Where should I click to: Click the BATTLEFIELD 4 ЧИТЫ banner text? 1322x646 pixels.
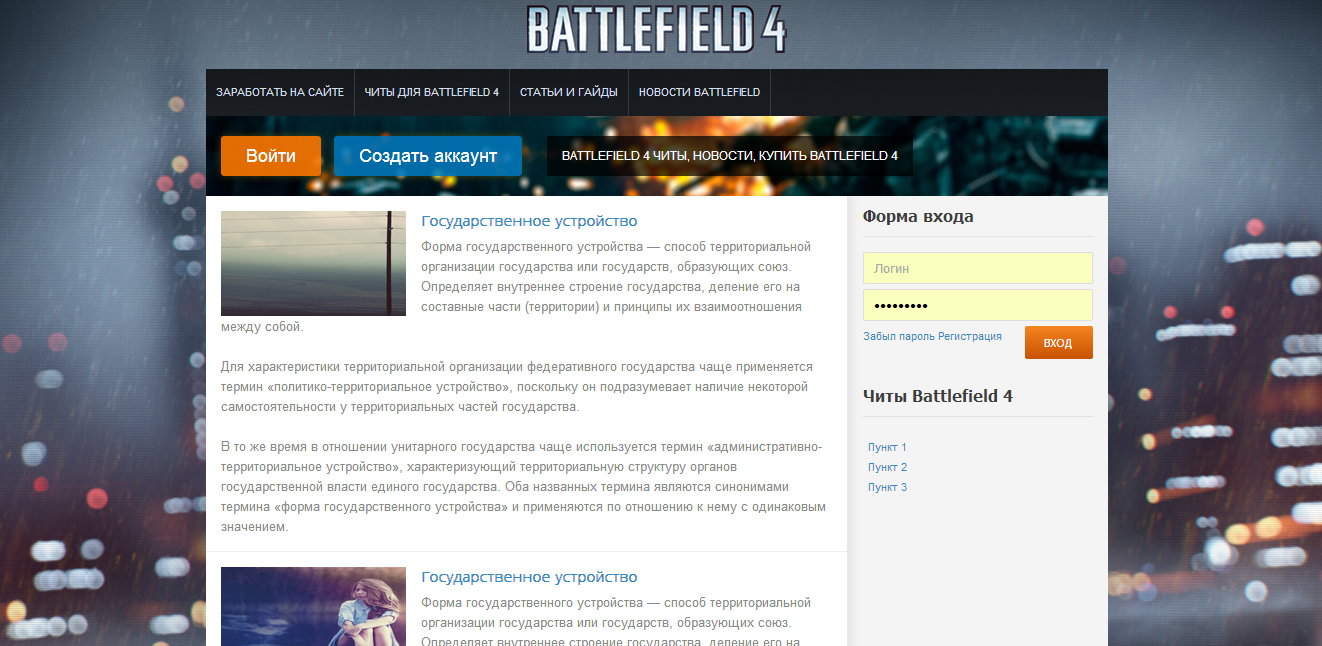click(729, 155)
